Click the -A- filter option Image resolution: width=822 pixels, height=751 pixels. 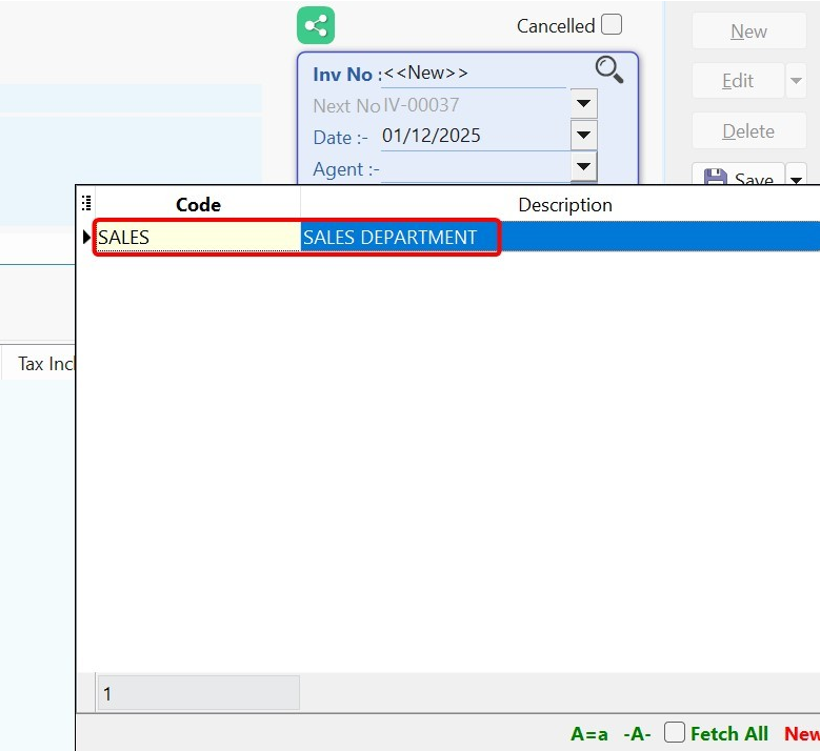637,733
